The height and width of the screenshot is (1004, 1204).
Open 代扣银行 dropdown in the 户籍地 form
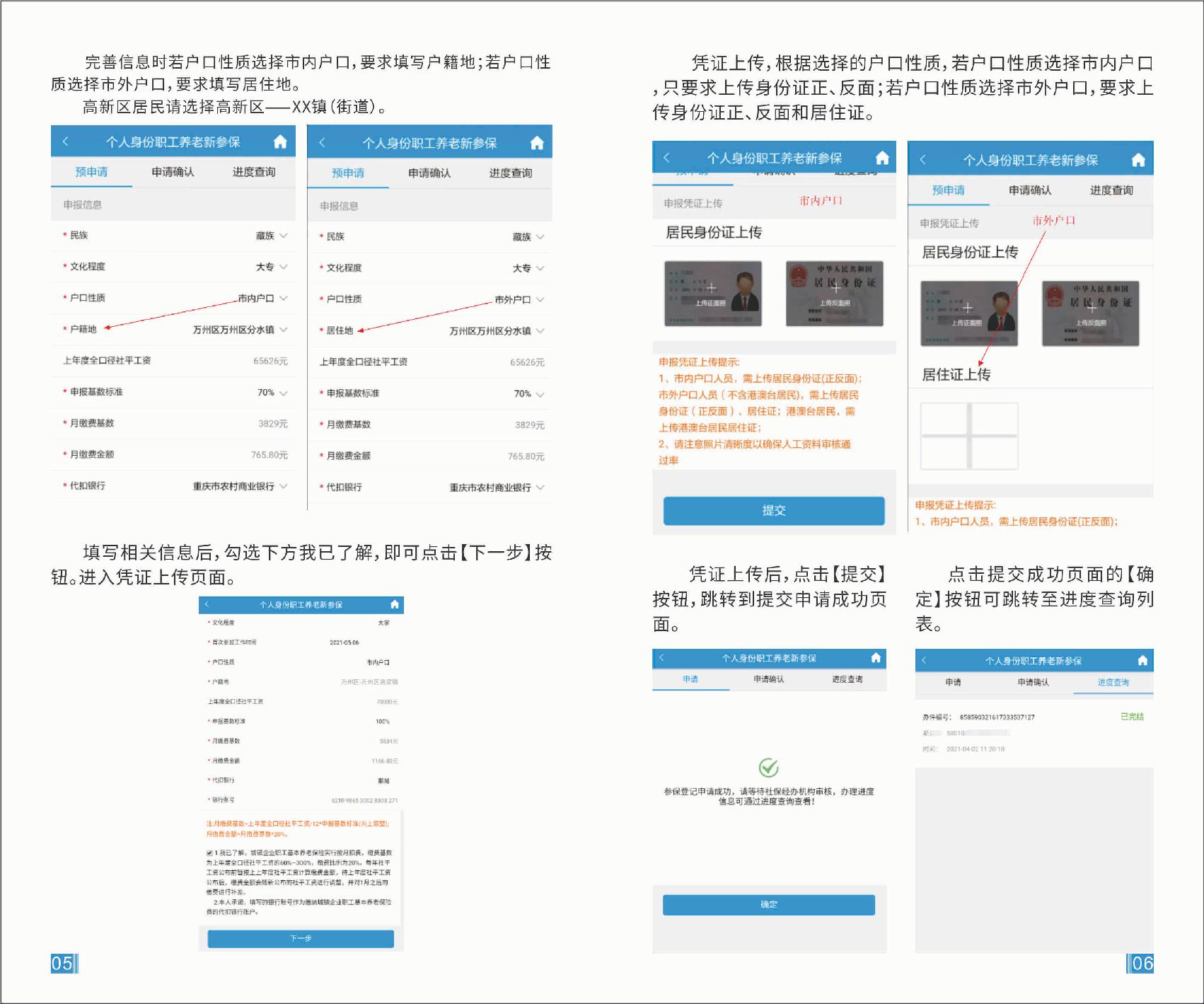pyautogui.click(x=284, y=486)
